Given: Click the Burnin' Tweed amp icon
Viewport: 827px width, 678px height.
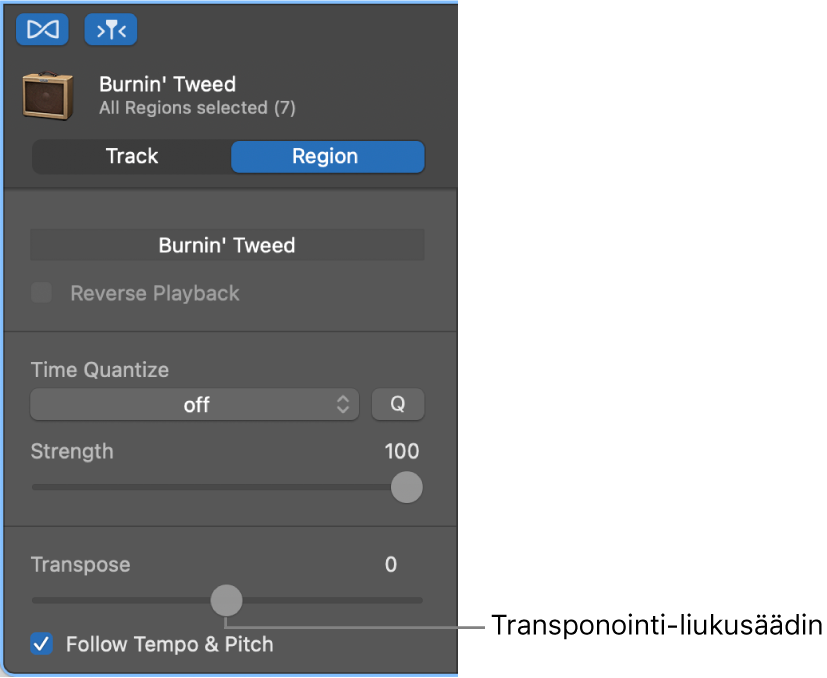Looking at the screenshot, I should pyautogui.click(x=48, y=96).
